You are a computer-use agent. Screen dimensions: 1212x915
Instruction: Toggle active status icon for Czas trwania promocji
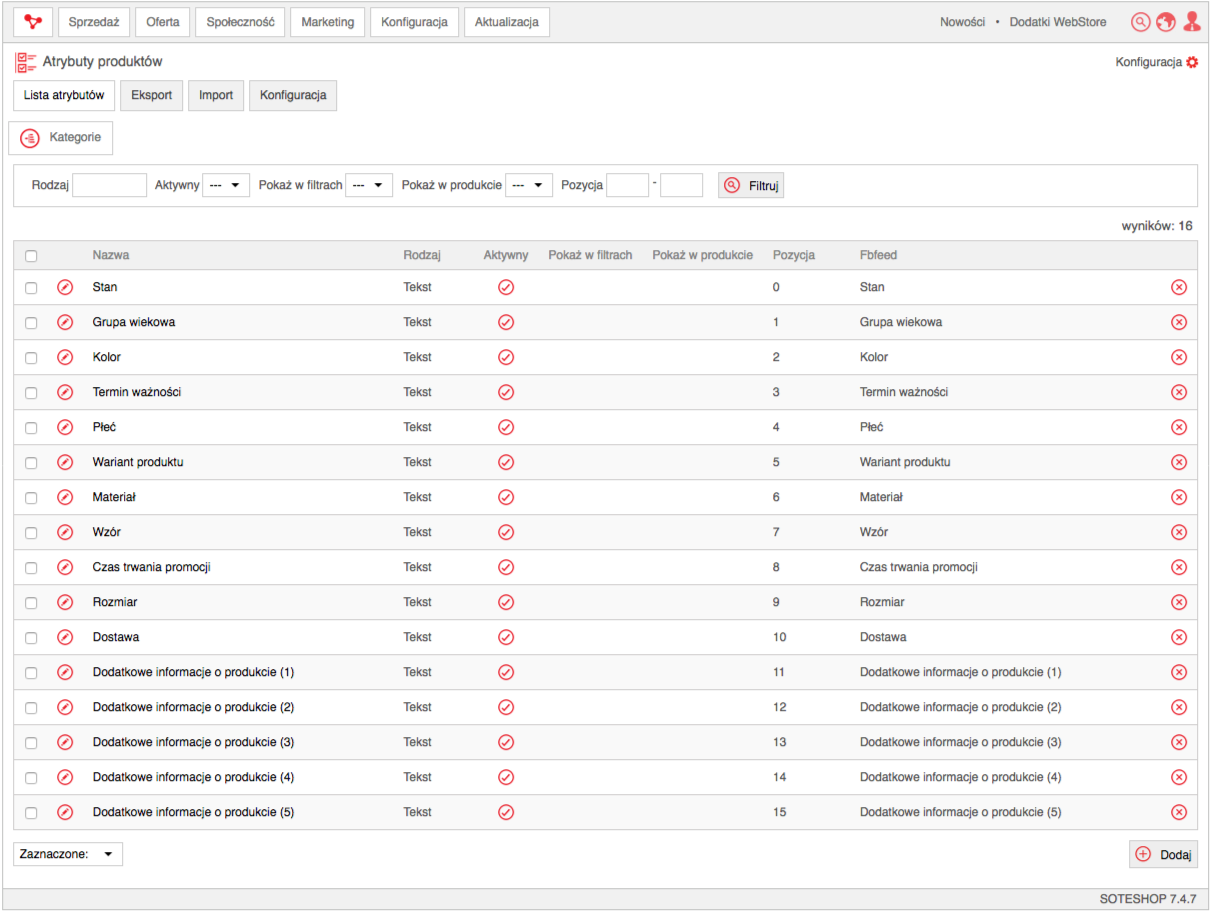tap(506, 567)
